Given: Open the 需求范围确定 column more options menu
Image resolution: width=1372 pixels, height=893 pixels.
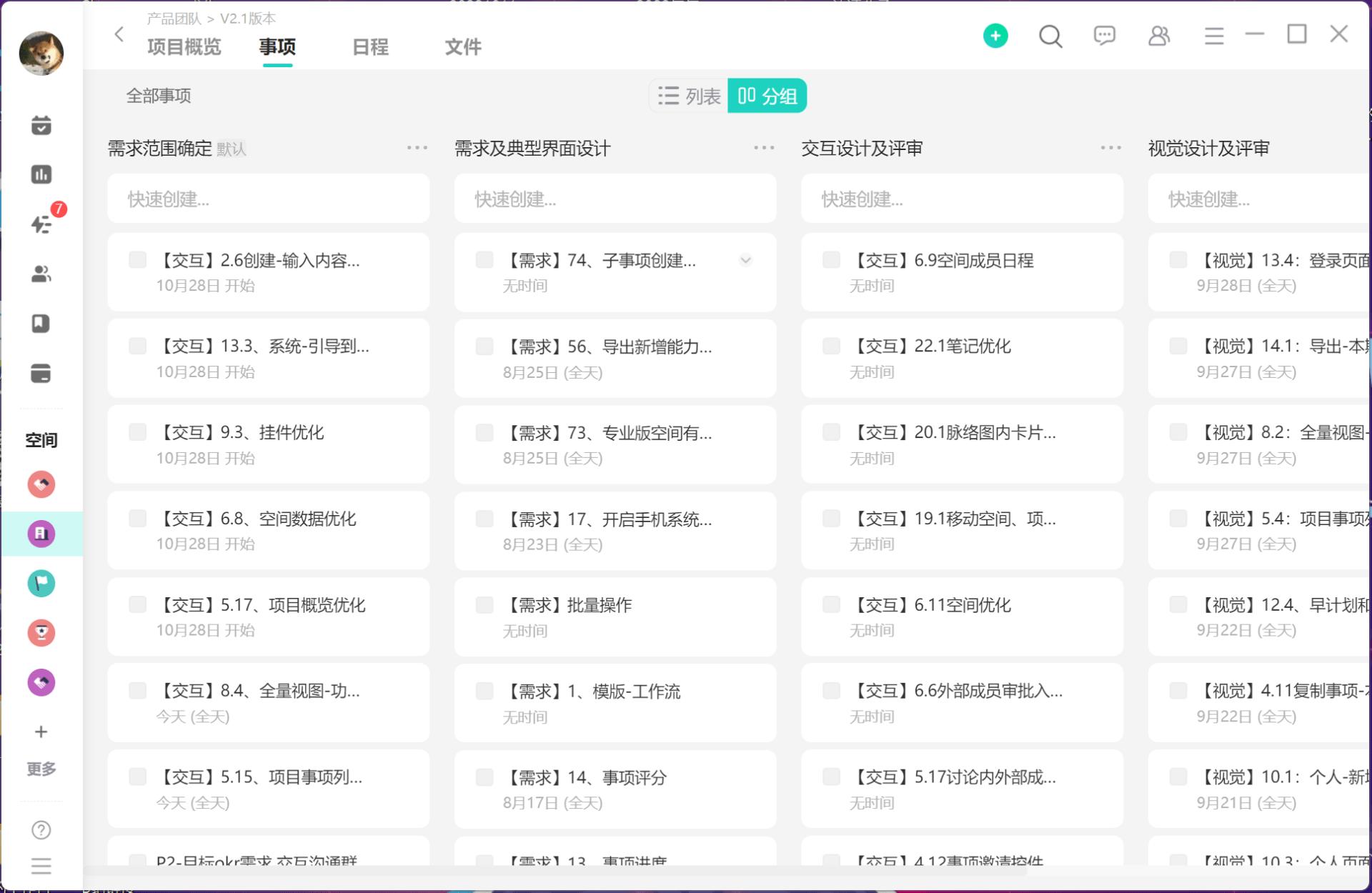Looking at the screenshot, I should (417, 148).
